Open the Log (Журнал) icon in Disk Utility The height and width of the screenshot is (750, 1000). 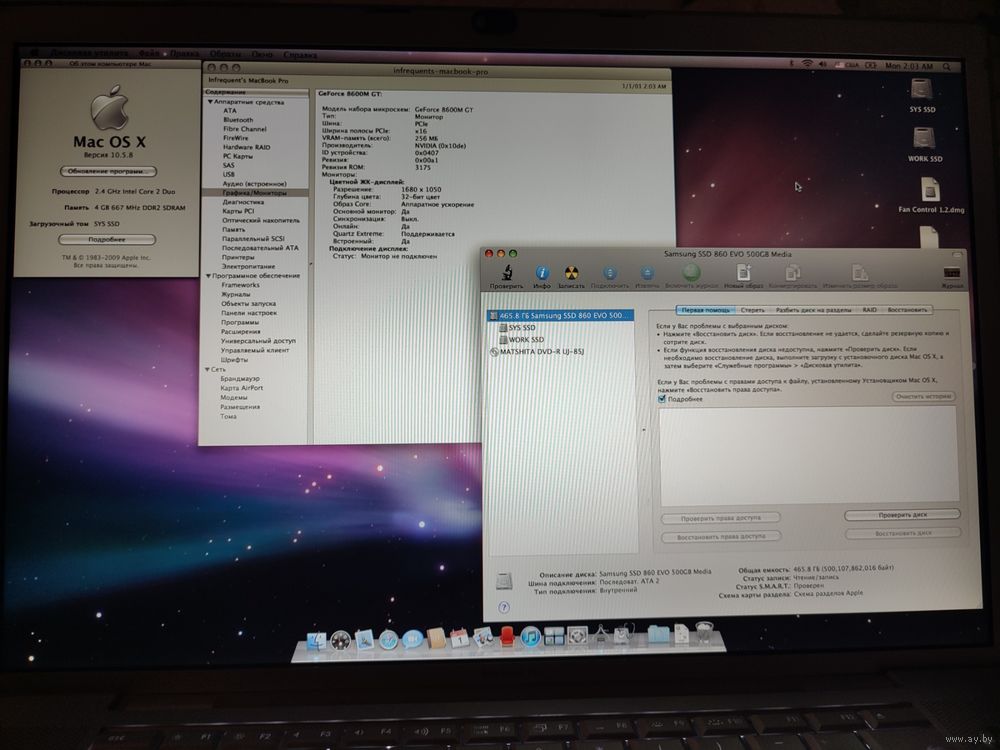tap(952, 274)
